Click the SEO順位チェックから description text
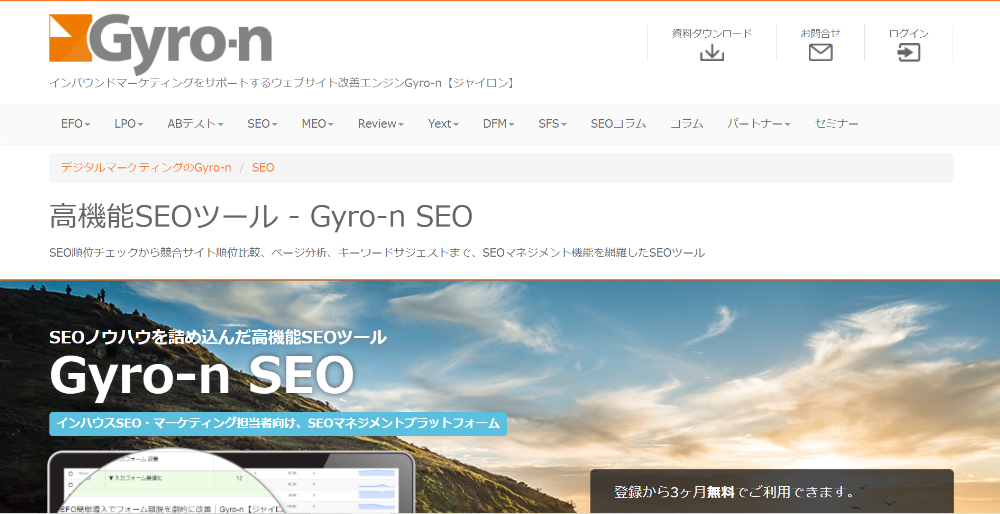Screen dimensions: 1000x514 377,253
